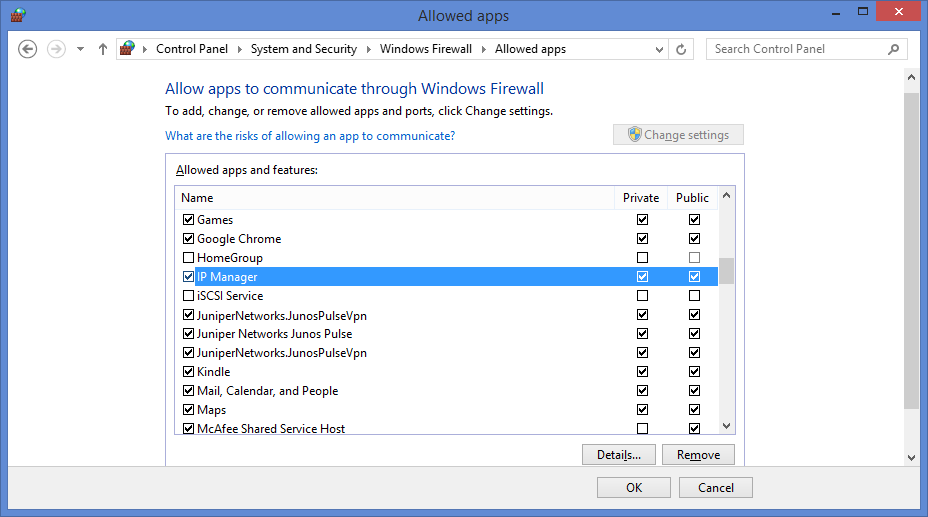Click the Refresh button beside the address bar
928x517 pixels.
tap(681, 49)
